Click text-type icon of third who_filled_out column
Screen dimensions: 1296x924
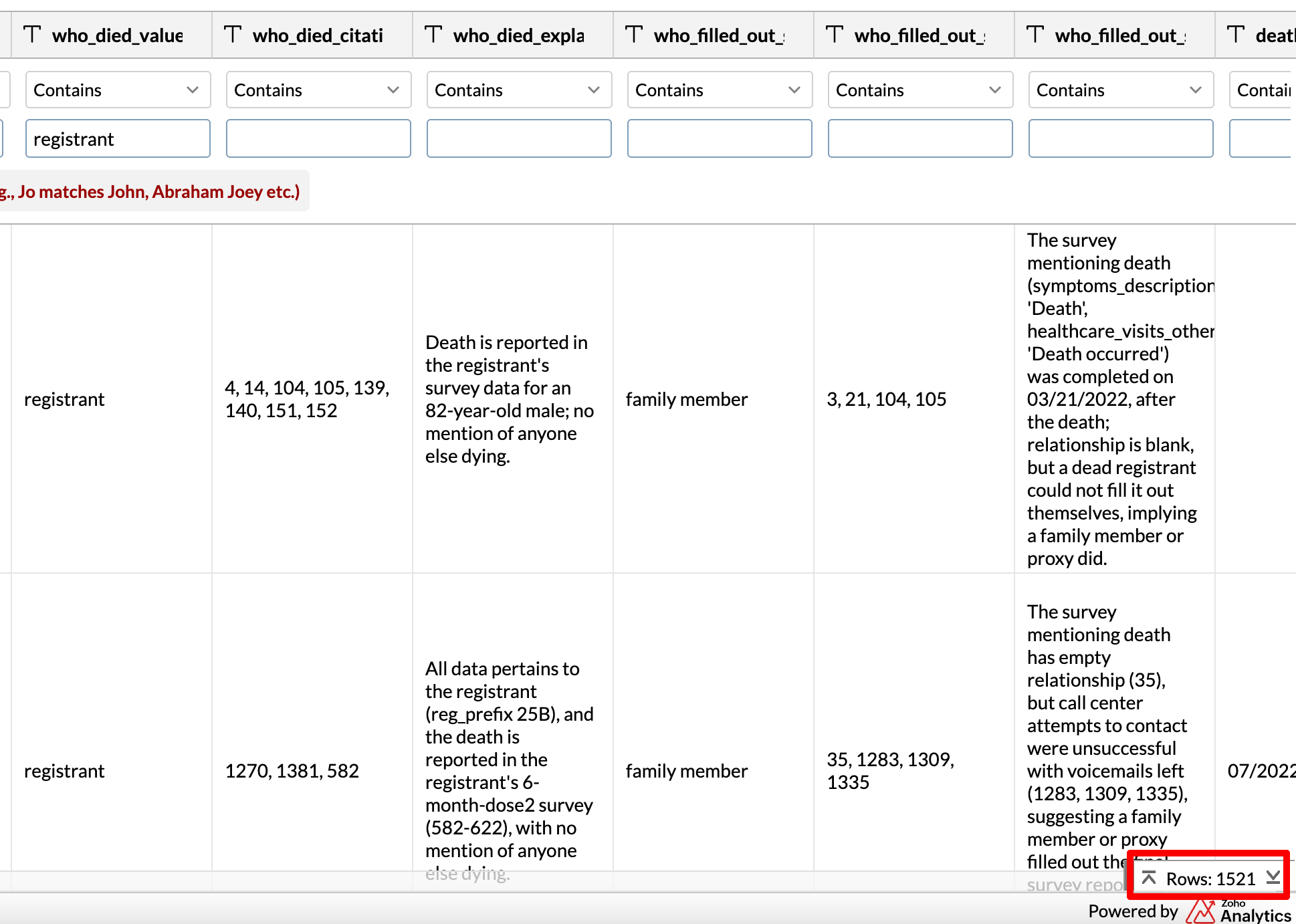[1035, 34]
